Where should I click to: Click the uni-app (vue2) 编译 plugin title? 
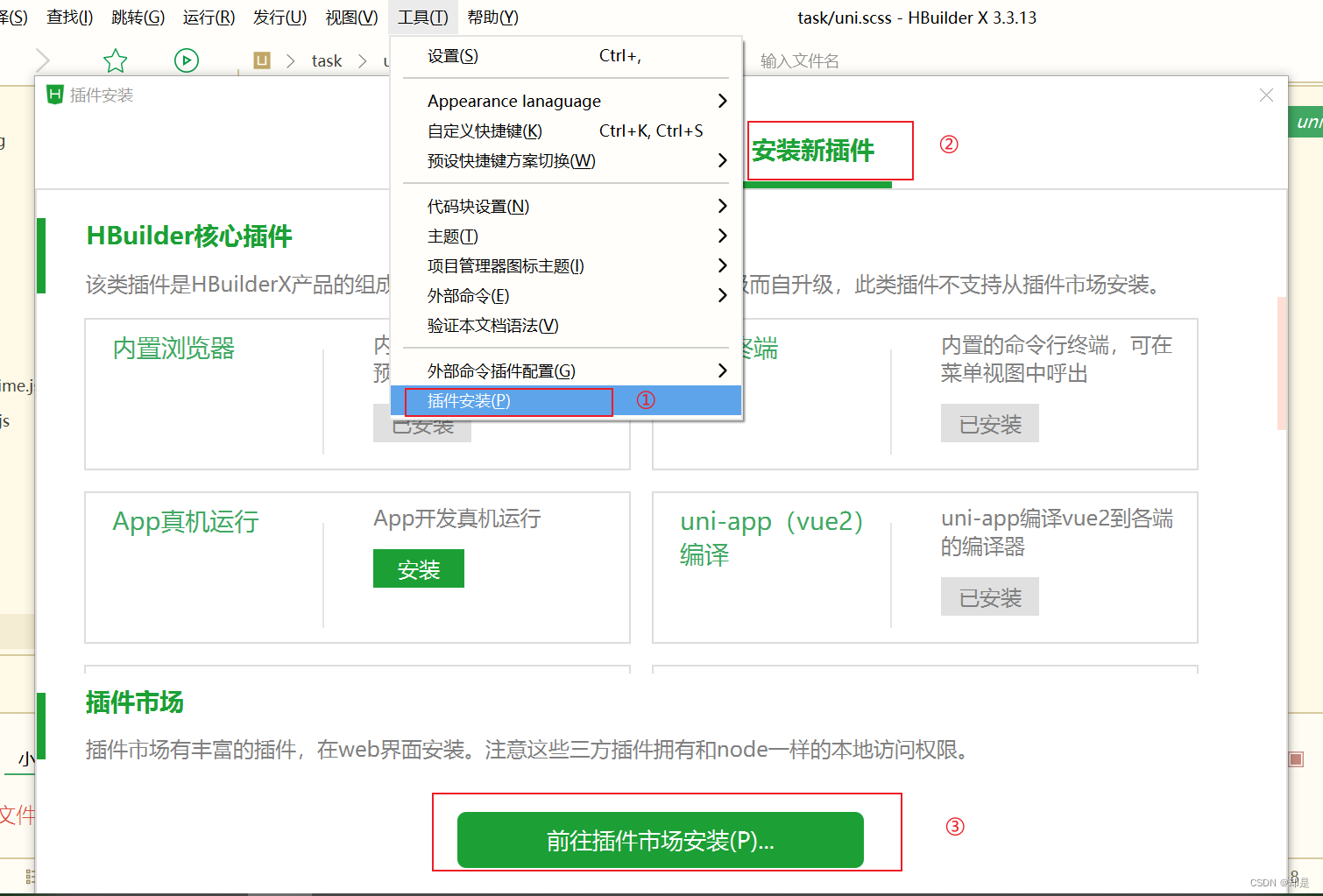tap(772, 538)
